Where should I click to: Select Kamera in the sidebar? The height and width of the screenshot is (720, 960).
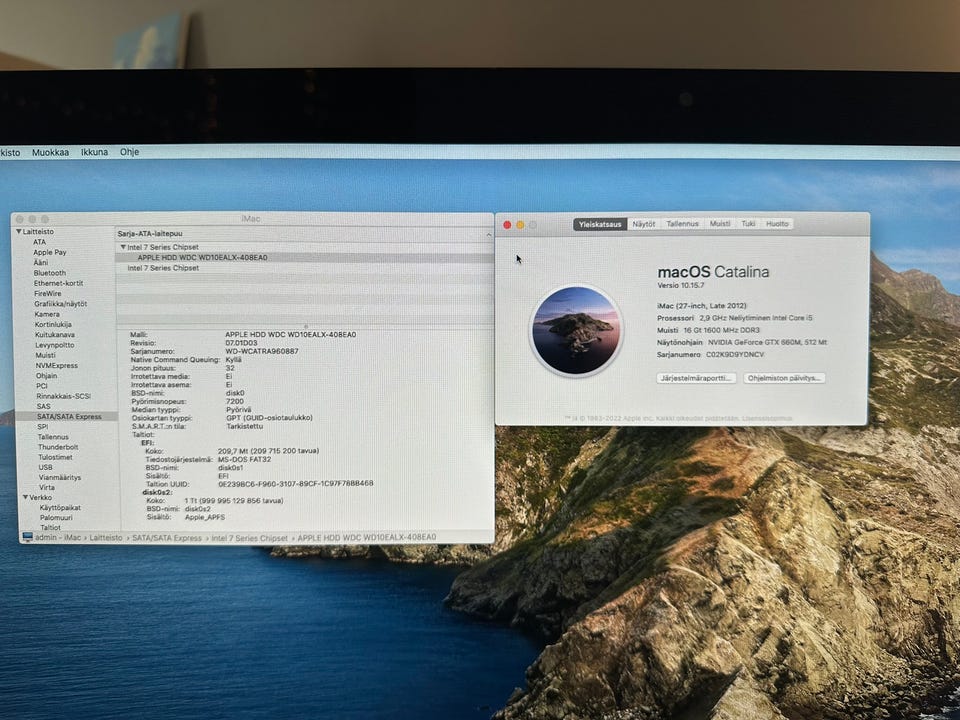[47, 314]
